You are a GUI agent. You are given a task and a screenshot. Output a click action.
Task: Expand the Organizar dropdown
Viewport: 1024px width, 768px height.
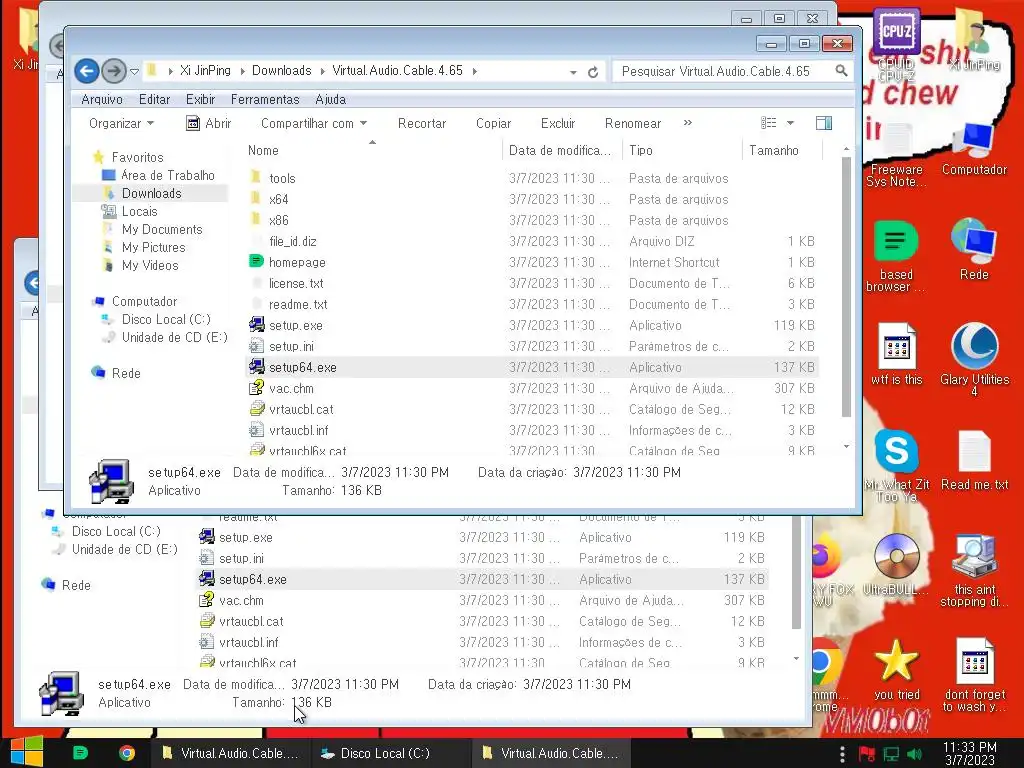coord(121,123)
